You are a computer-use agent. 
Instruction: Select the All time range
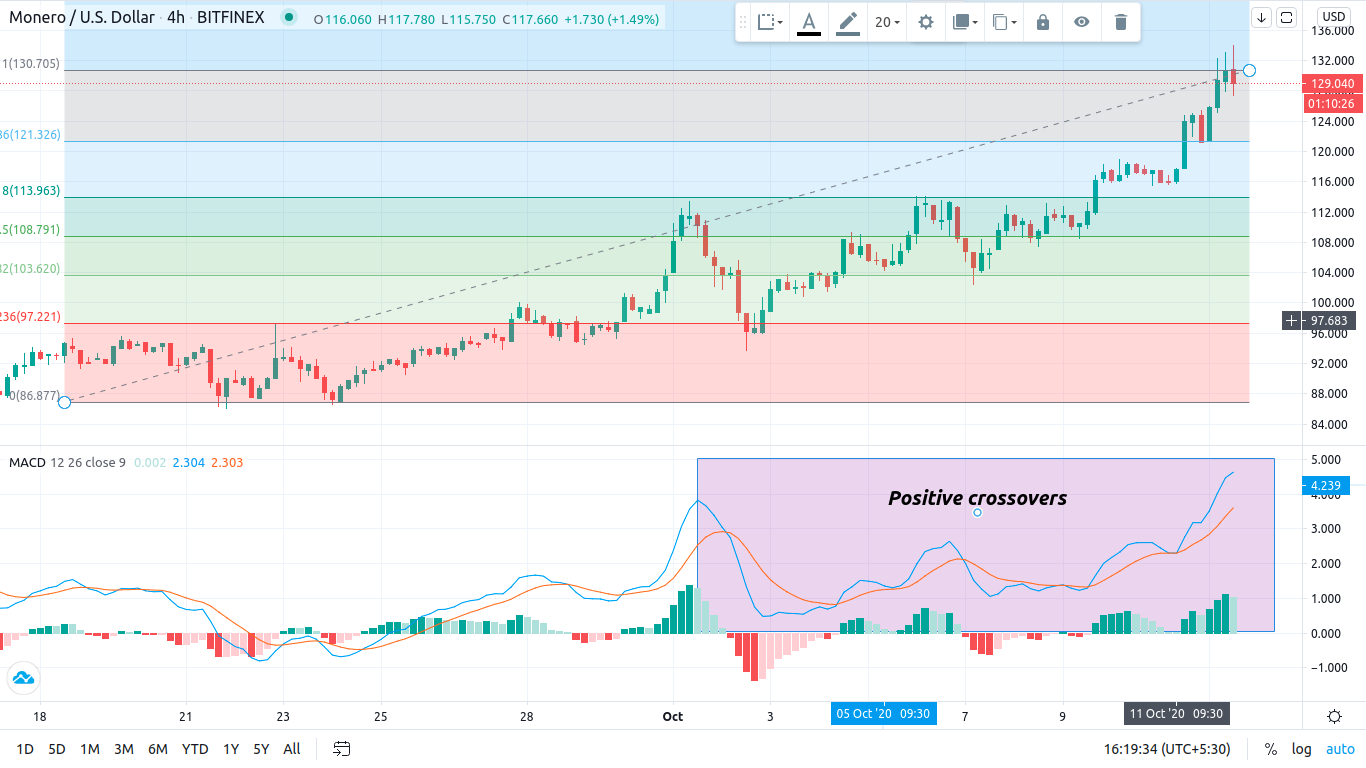tap(292, 749)
